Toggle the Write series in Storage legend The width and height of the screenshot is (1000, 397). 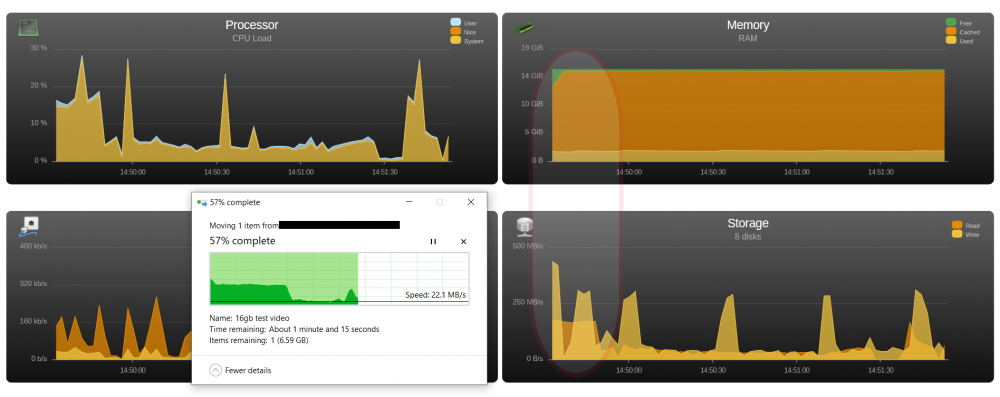(965, 234)
